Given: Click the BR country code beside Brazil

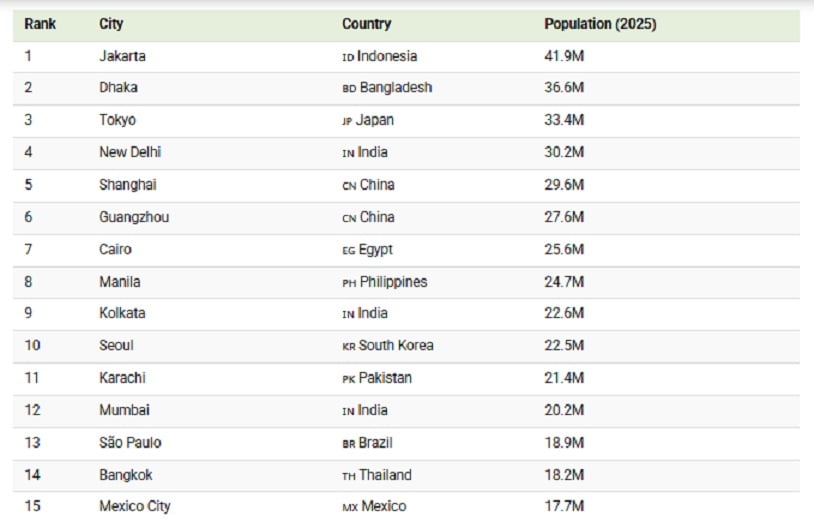Looking at the screenshot, I should 349,444.
